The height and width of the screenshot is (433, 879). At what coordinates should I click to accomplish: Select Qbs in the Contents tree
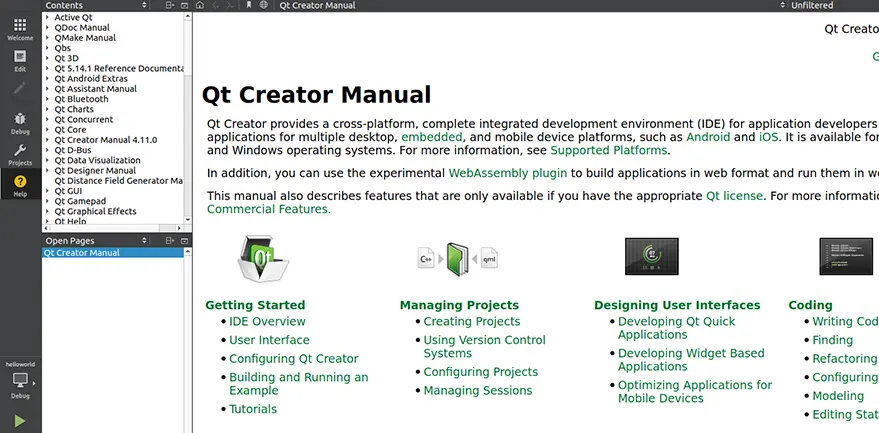click(62, 48)
